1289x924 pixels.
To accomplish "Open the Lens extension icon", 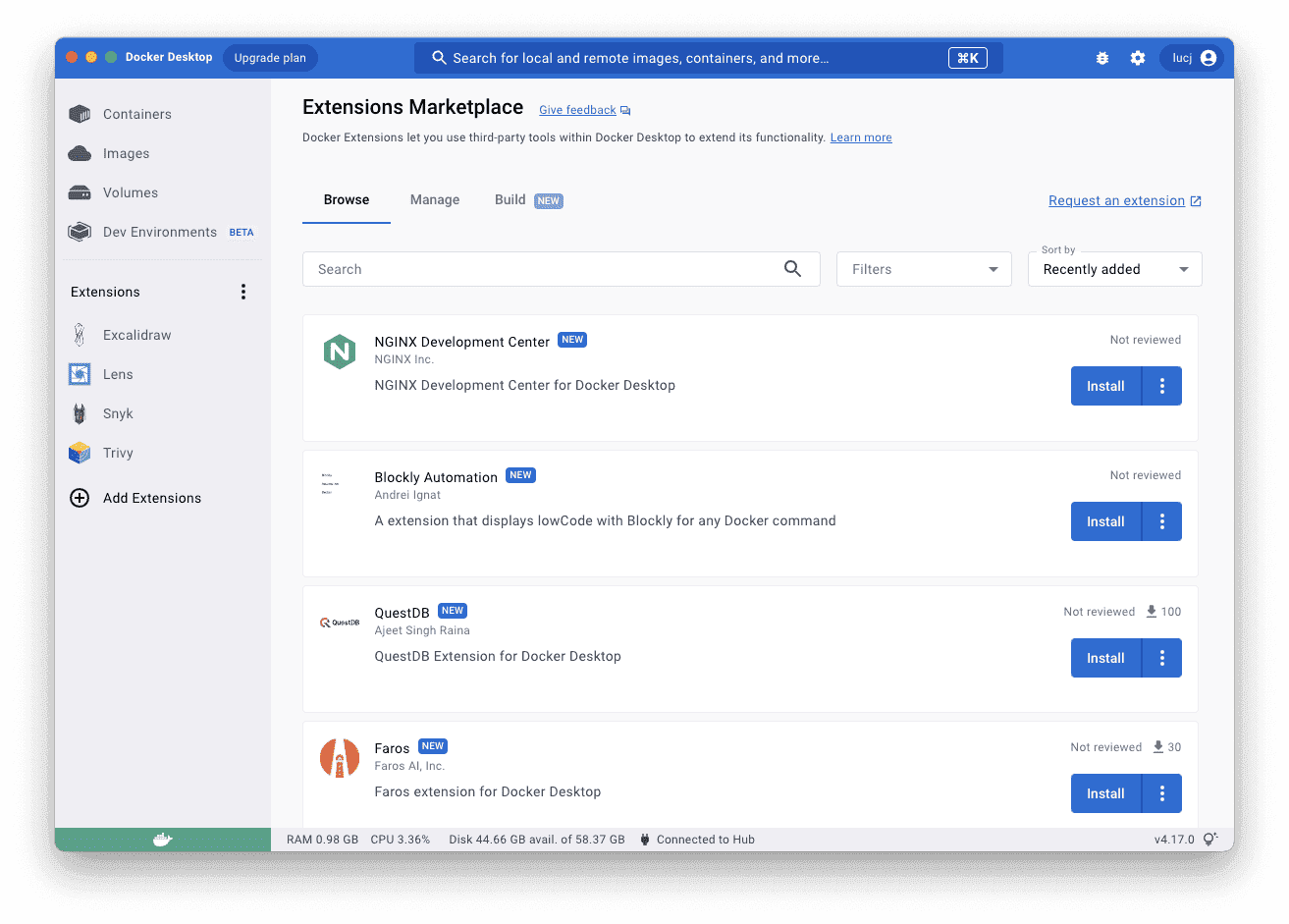I will 80,374.
